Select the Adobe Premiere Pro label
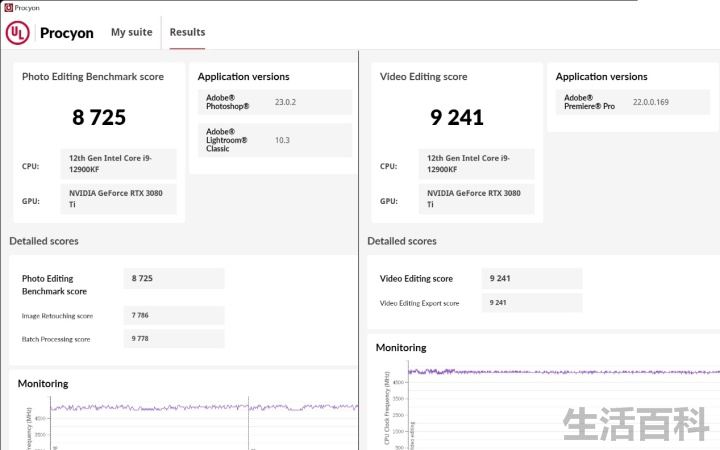Image resolution: width=720 pixels, height=450 pixels. 589,102
